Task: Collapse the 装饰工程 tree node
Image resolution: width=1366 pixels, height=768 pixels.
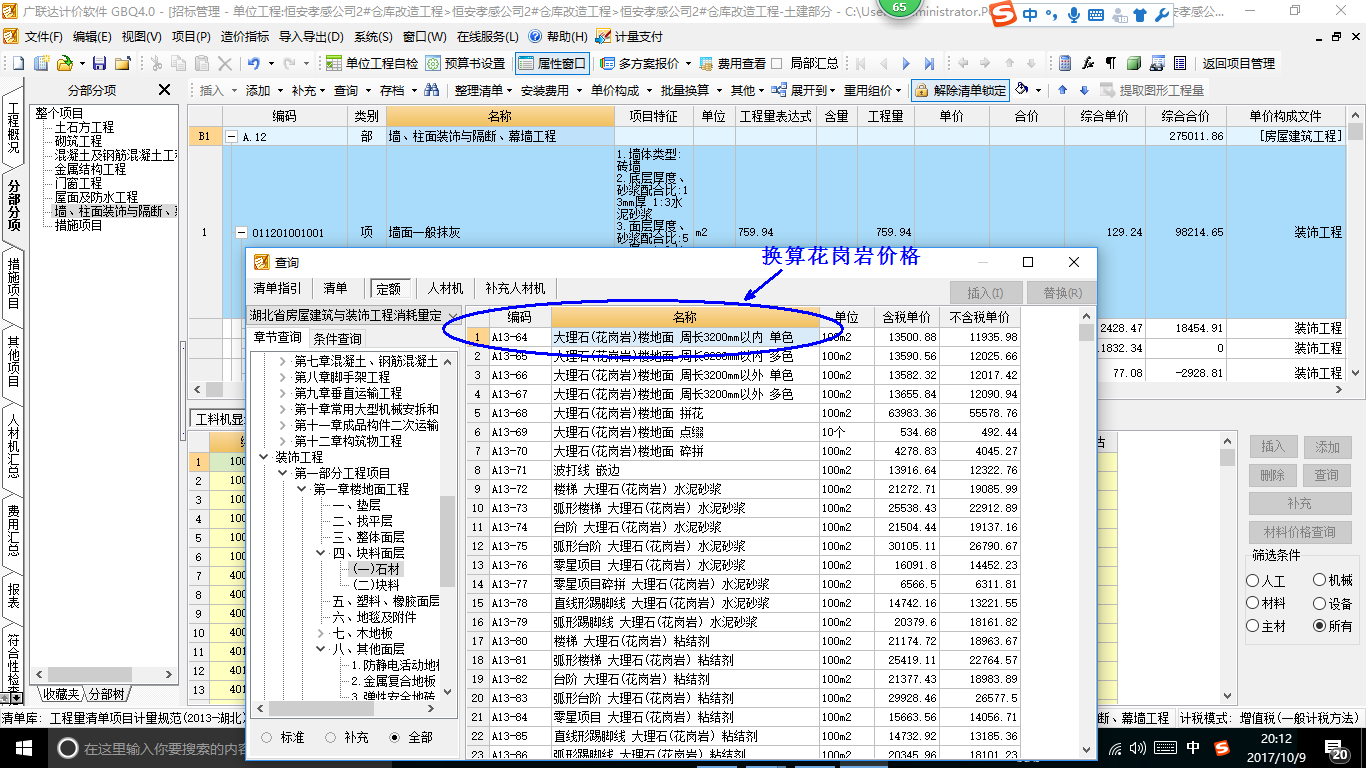Action: pyautogui.click(x=264, y=457)
